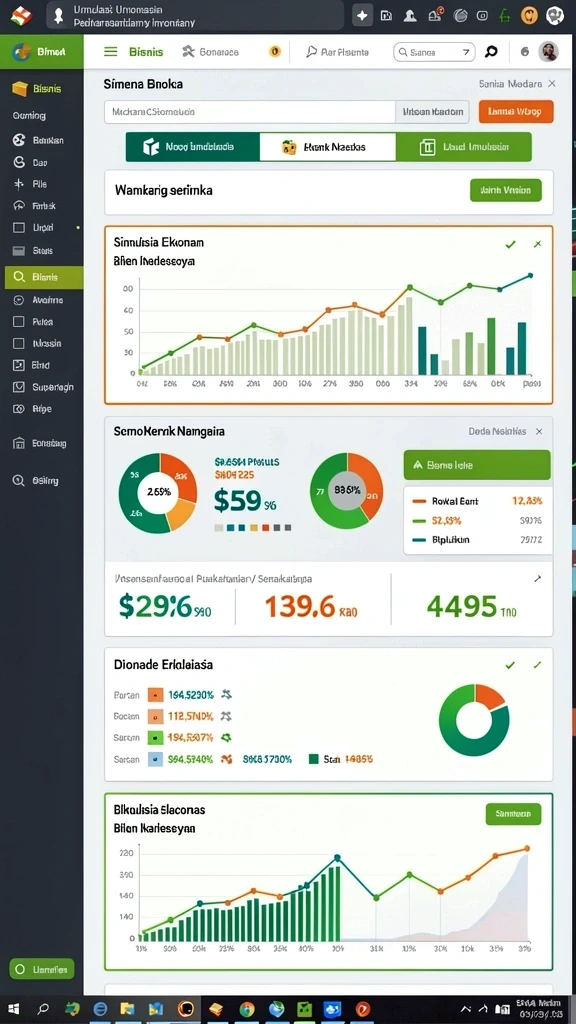576x1024 pixels.
Task: Click the hamburger menu icon beside Bisnis
Action: (x=111, y=52)
